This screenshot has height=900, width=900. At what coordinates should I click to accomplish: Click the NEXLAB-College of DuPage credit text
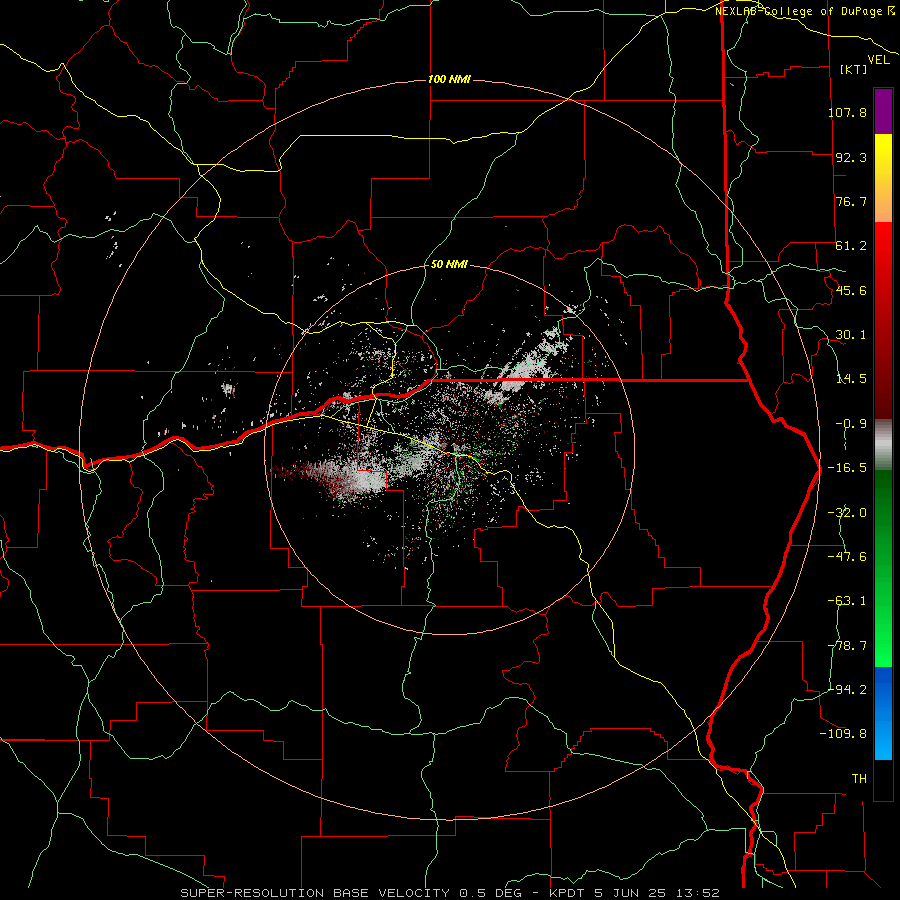pos(798,11)
